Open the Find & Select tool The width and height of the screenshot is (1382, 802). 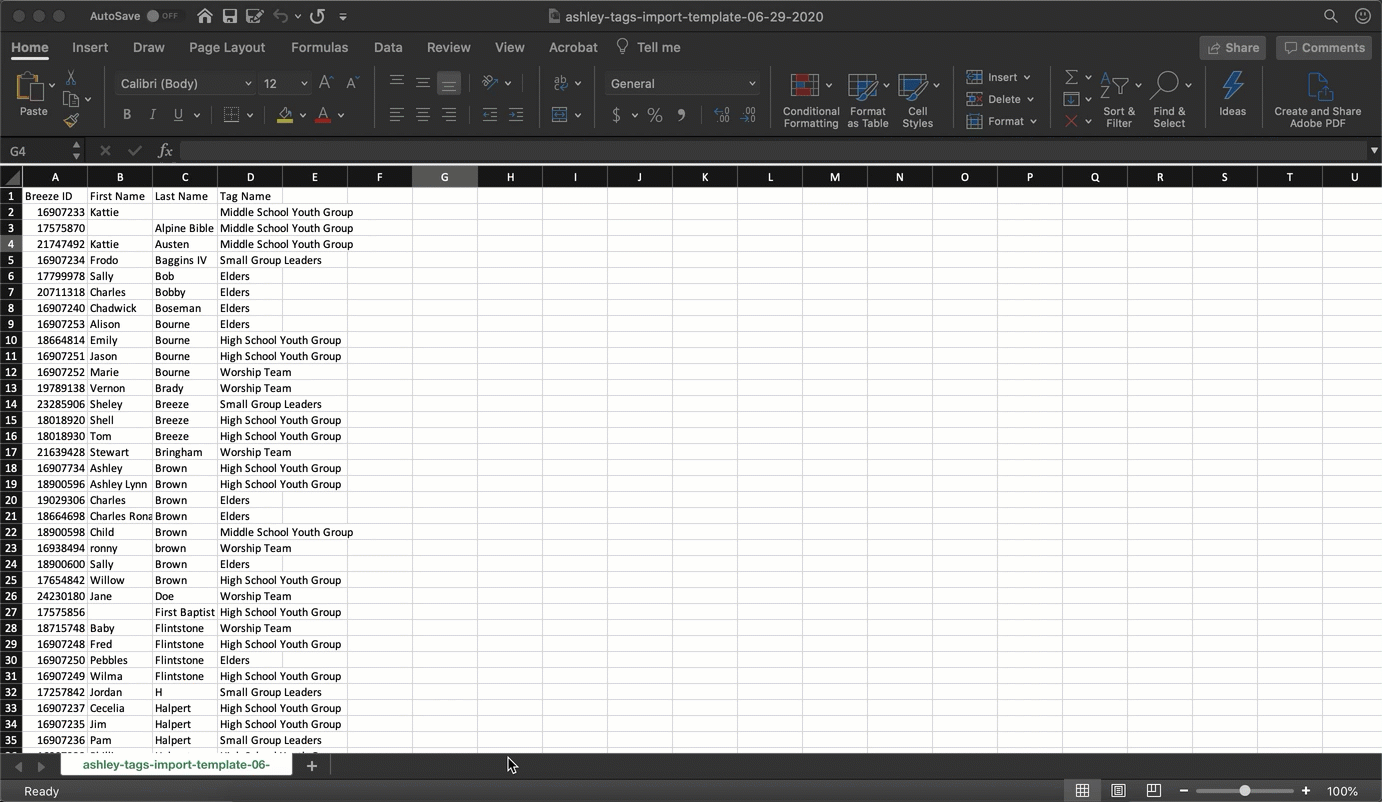(1168, 100)
